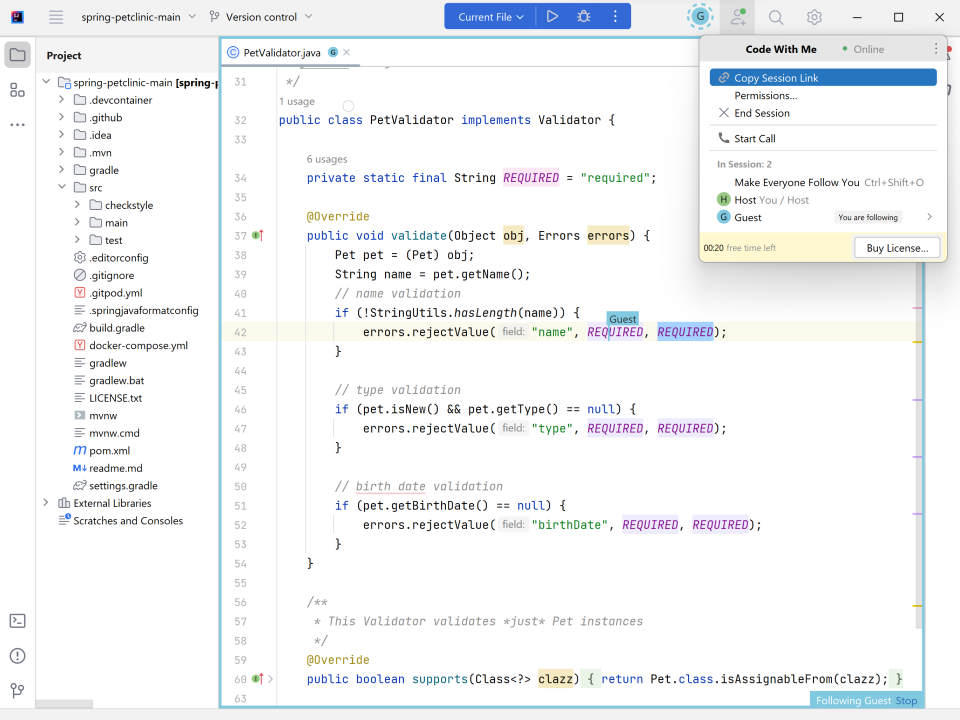
Task: Expand the Guest submenu arrow
Action: coord(929,217)
